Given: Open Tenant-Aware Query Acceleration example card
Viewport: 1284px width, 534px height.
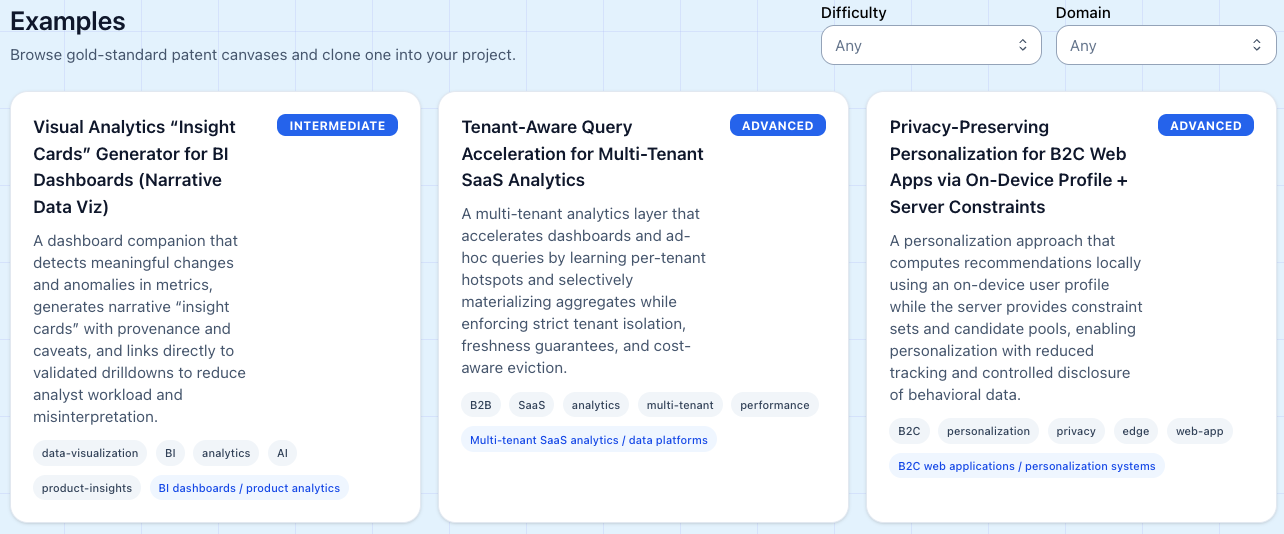Looking at the screenshot, I should pyautogui.click(x=582, y=153).
